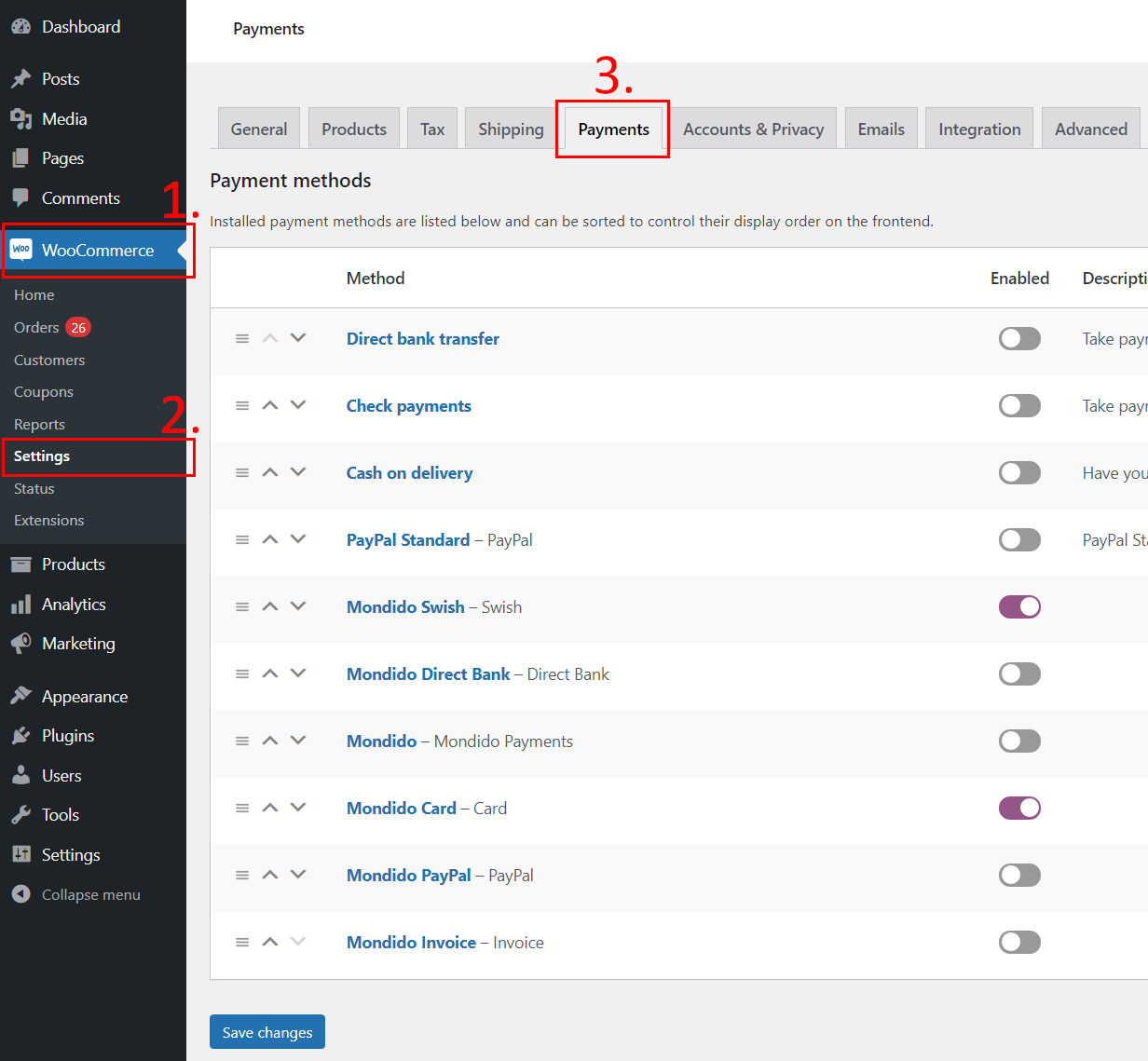Open the General settings tab
The image size is (1148, 1061).
[x=259, y=129]
